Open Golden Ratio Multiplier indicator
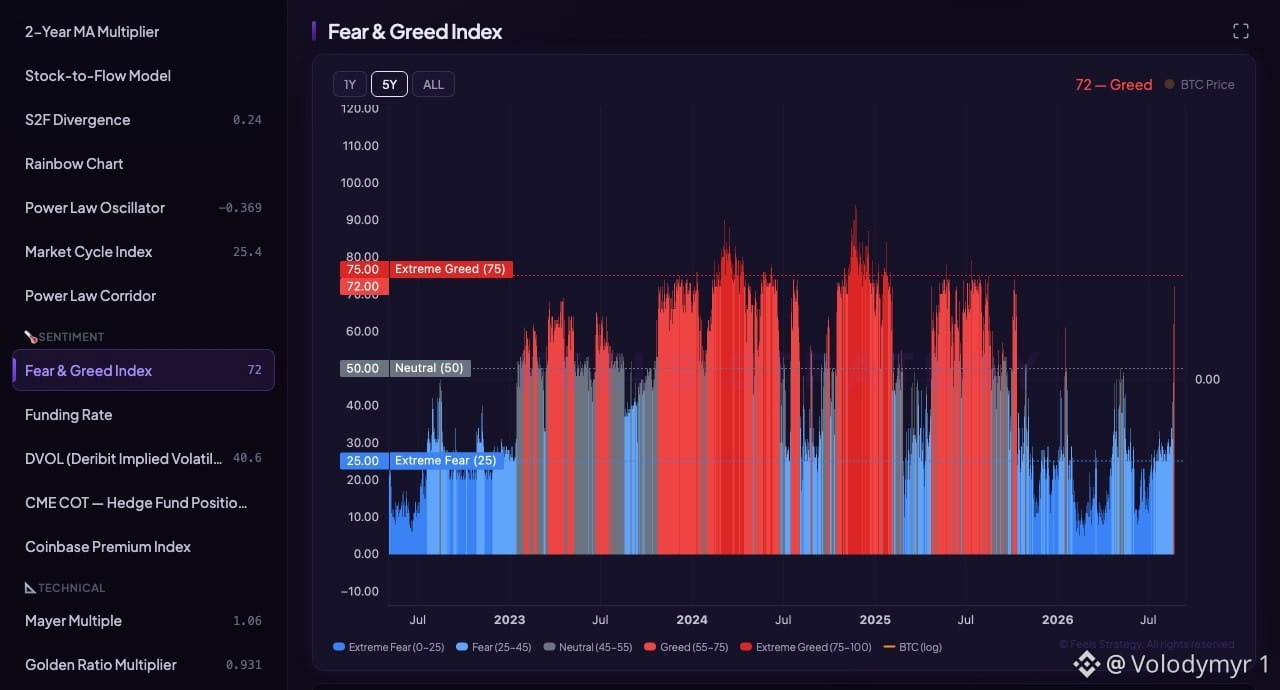Screen dimensions: 1280x690 pos(143,665)
